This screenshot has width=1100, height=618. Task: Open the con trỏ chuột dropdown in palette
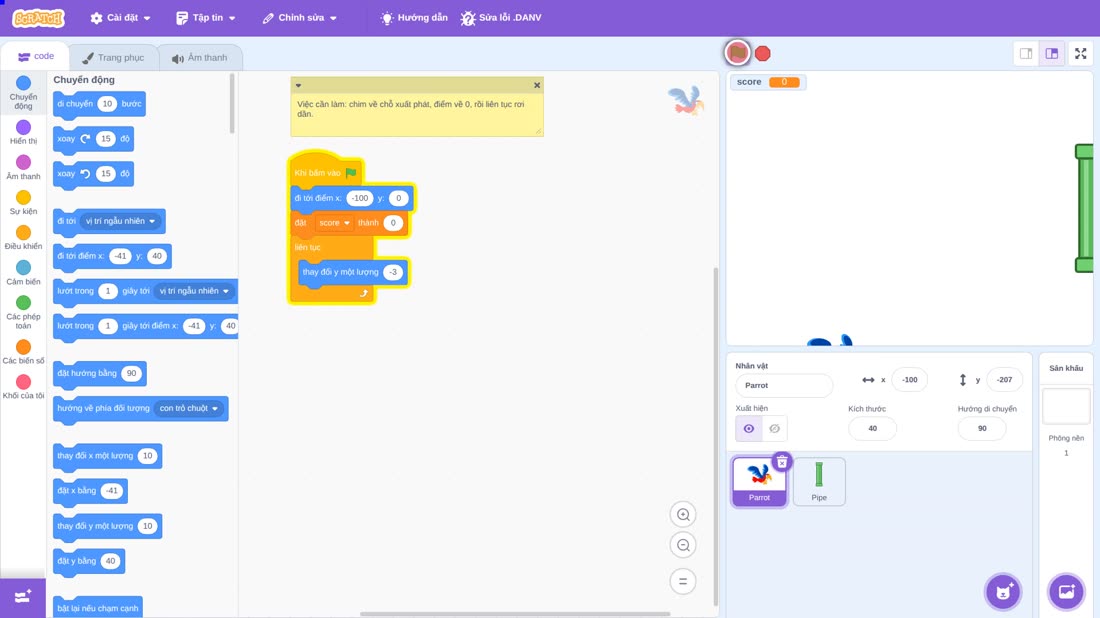[x=189, y=408]
